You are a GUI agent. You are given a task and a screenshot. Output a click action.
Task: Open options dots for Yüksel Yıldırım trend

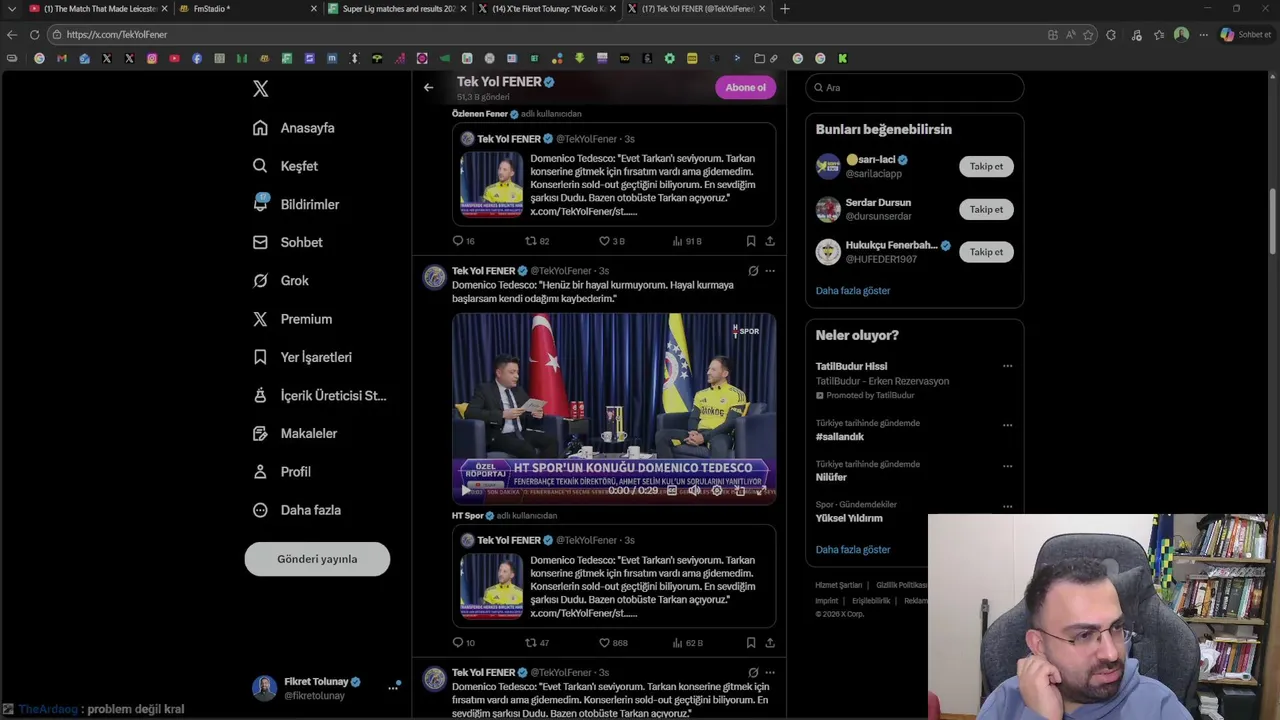pyautogui.click(x=1007, y=507)
